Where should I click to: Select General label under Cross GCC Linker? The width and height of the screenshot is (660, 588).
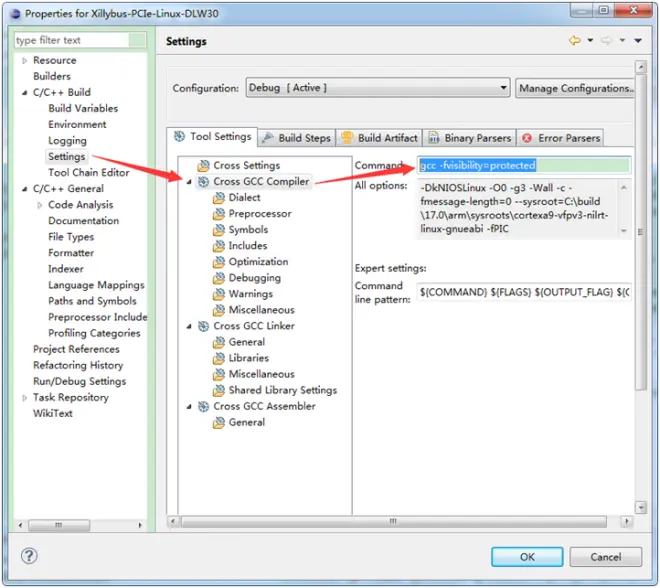coord(247,342)
